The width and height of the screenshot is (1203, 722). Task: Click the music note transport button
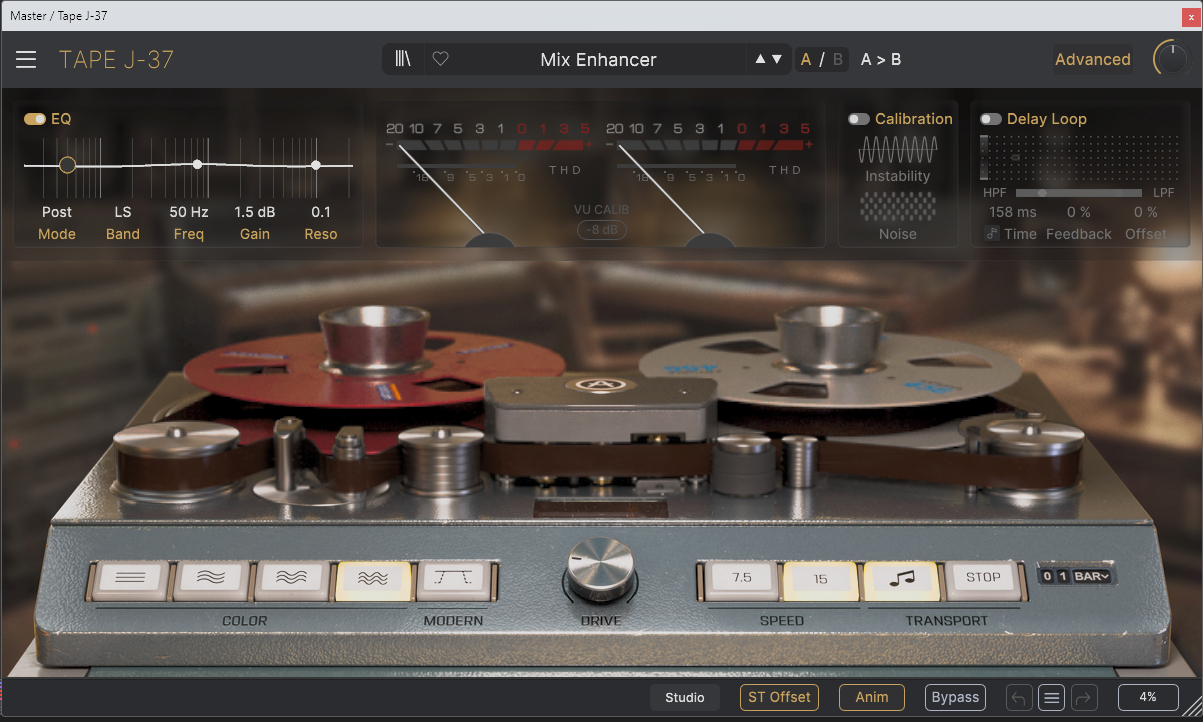coord(901,578)
